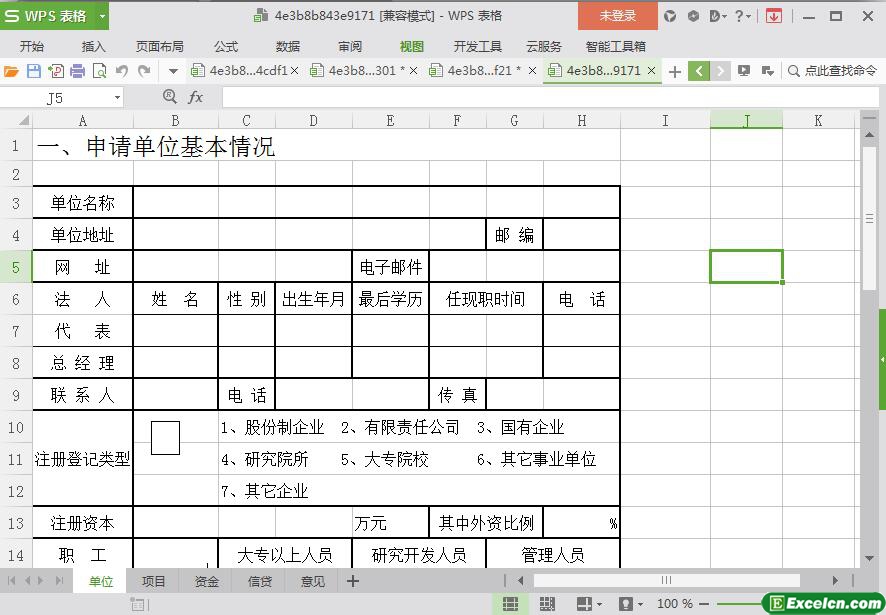Switch to the 意见 sheet tab
This screenshot has height=615, width=886.
(x=313, y=581)
